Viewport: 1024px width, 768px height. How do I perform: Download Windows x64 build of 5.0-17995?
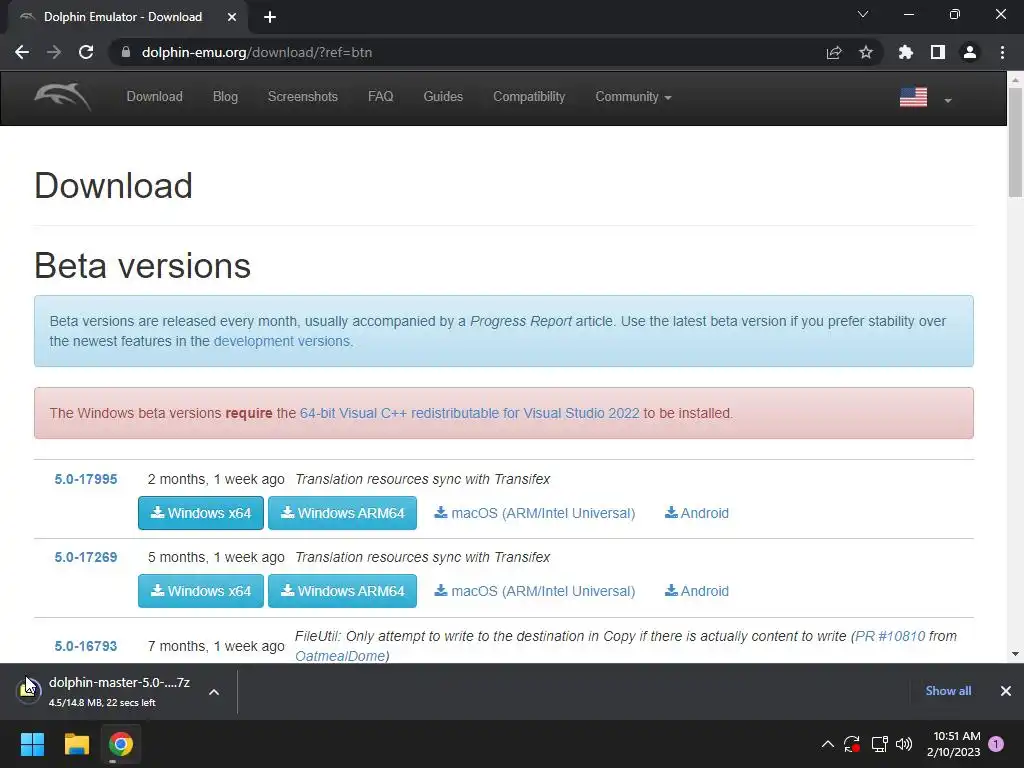tap(200, 513)
